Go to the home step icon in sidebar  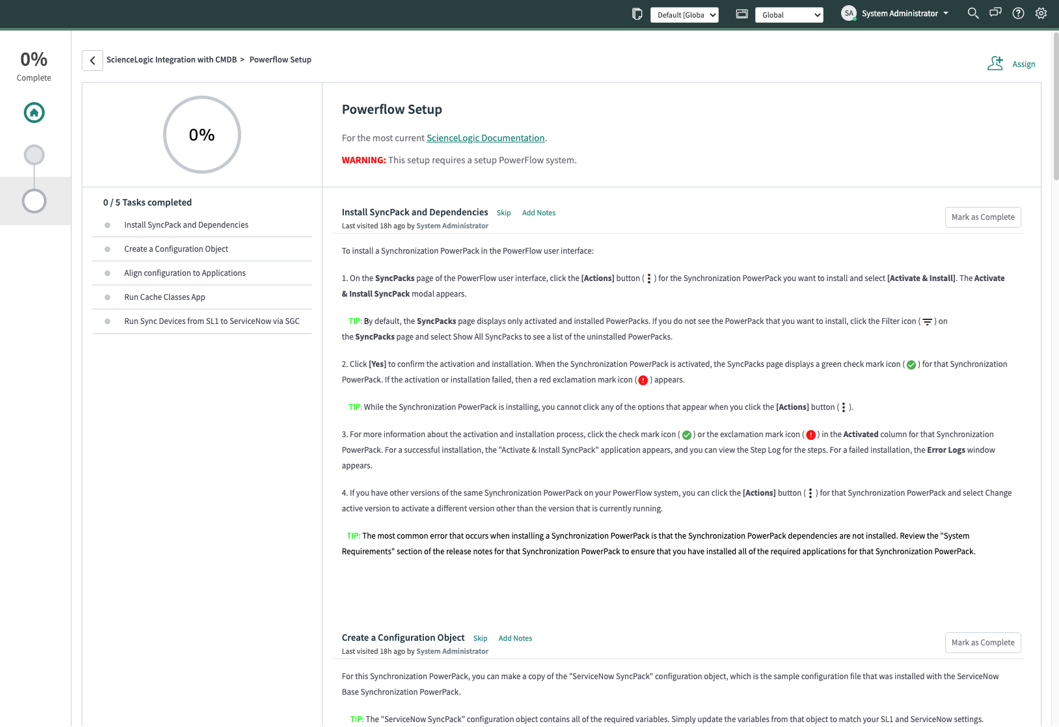34,112
